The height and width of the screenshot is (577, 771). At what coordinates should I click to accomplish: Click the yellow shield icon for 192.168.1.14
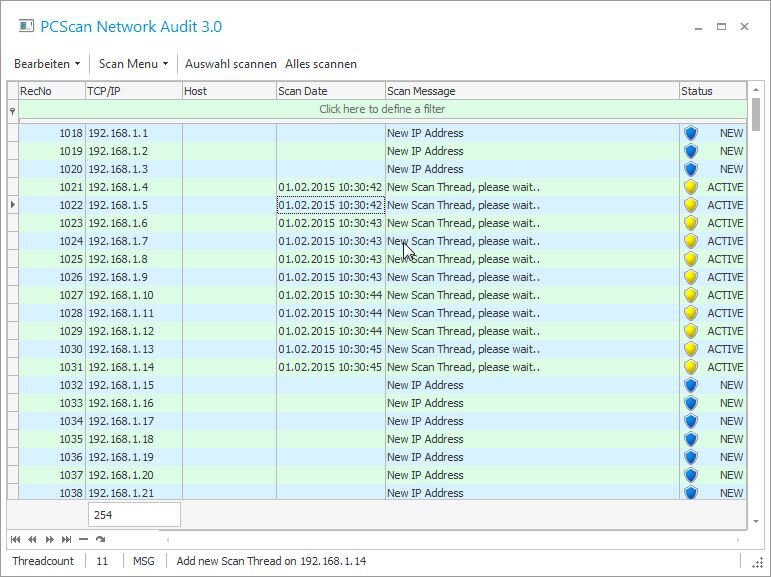point(691,367)
